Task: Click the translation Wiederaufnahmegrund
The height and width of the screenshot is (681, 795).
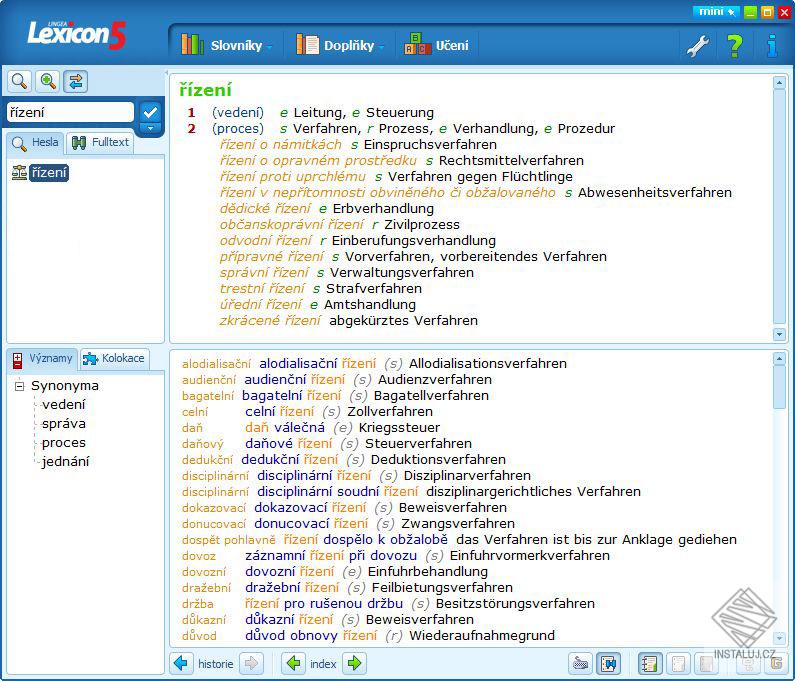Action: [x=482, y=635]
